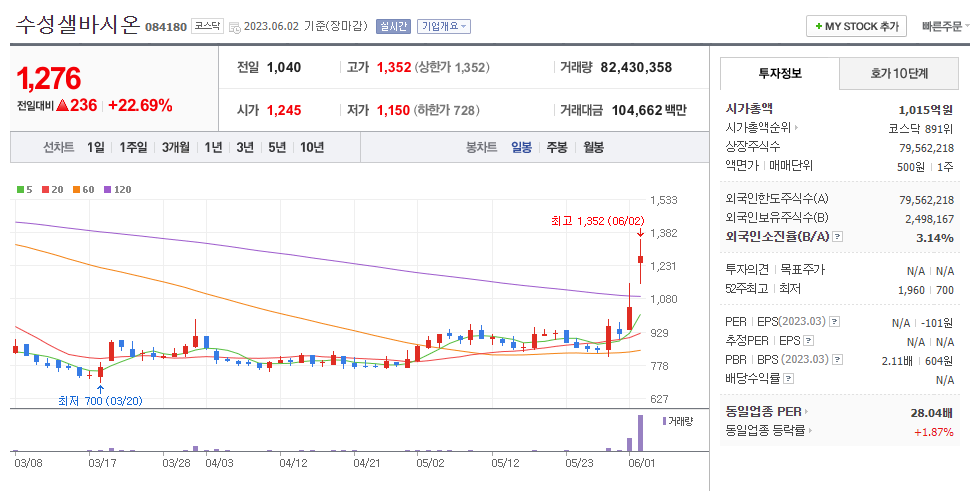Choose the 월봉 monthly candle chart
Screen dimensions: 980x491
[x=593, y=147]
